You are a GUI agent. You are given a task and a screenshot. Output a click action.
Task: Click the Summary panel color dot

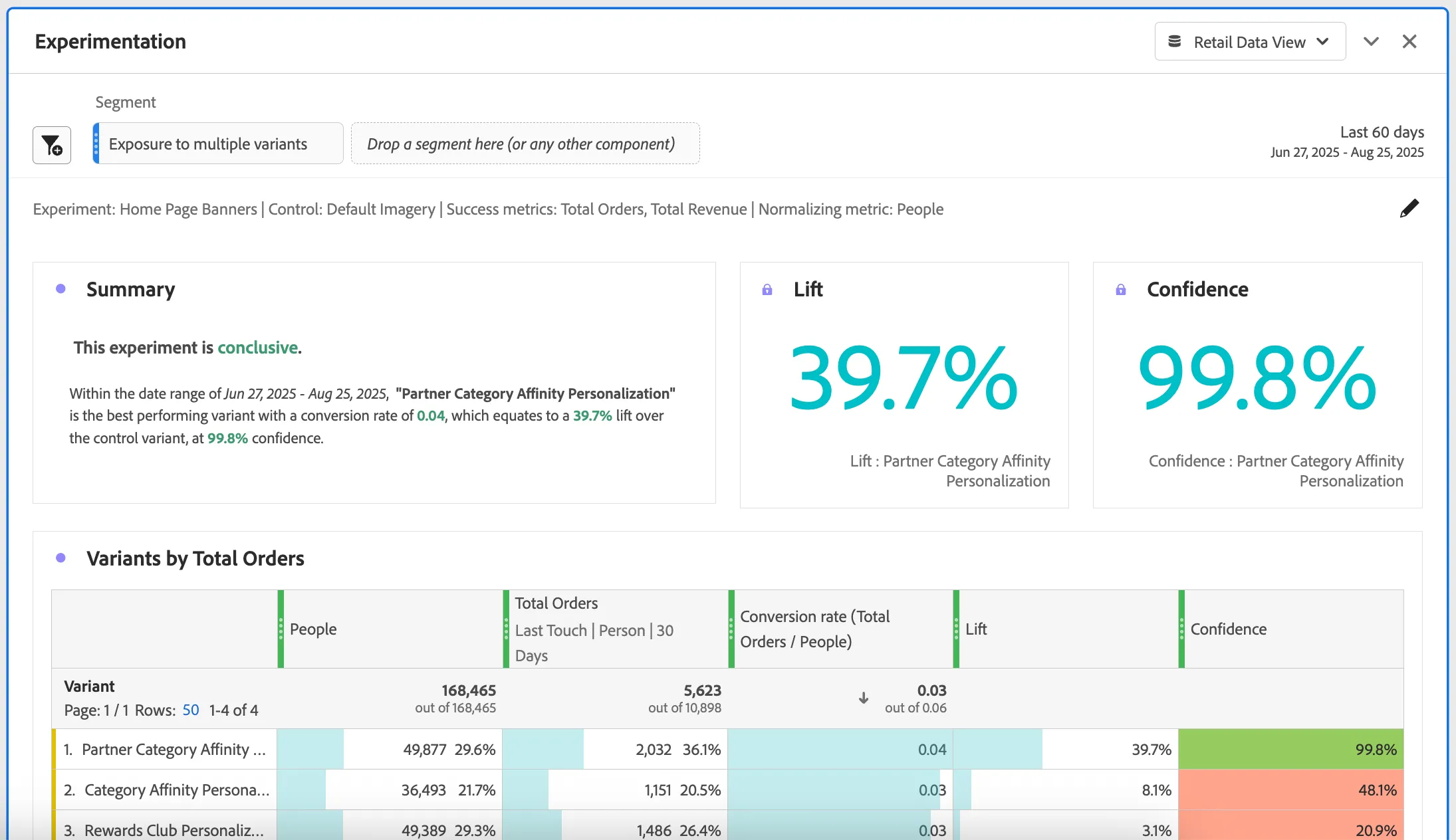click(x=61, y=289)
